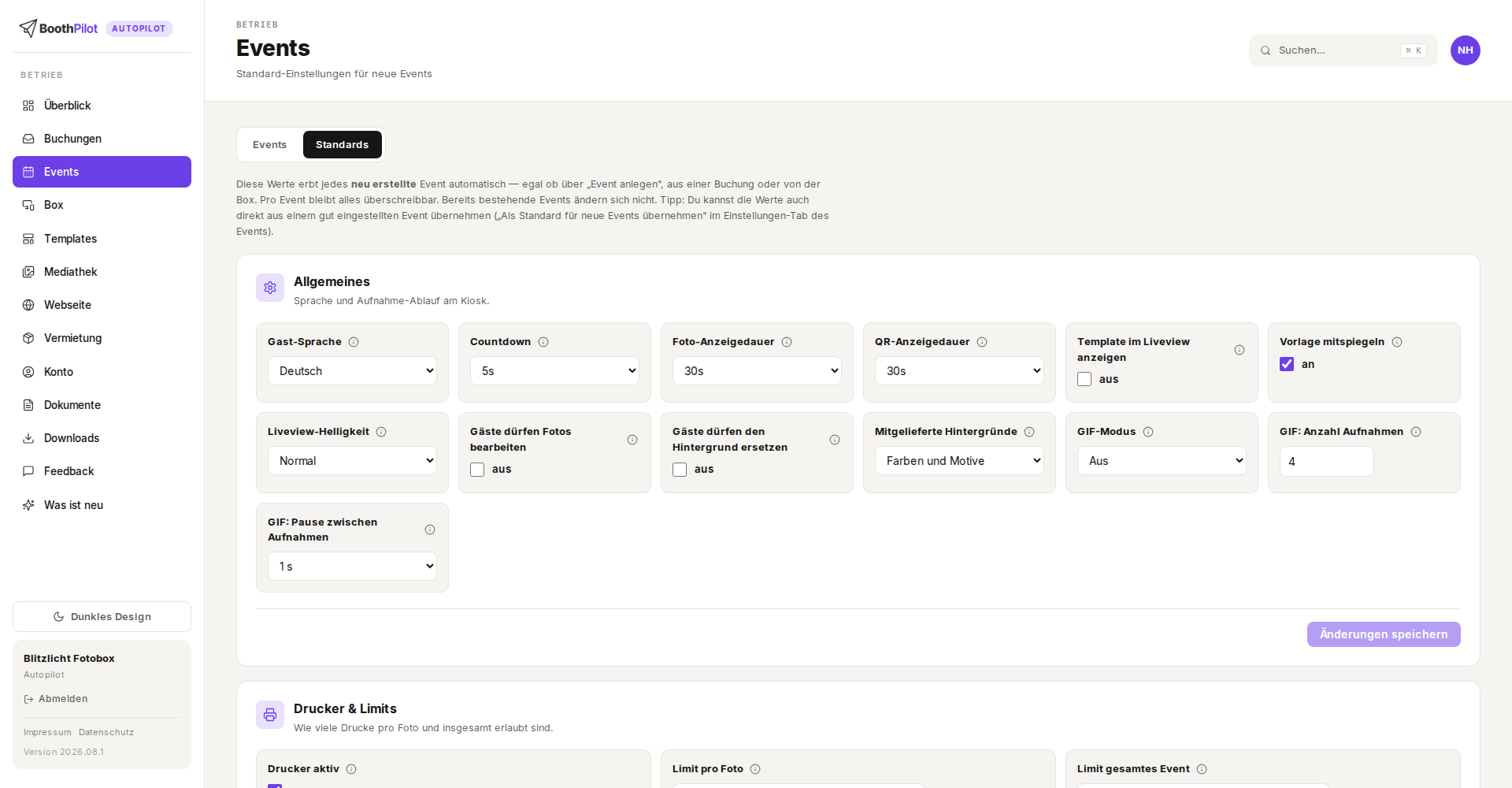Image resolution: width=1512 pixels, height=788 pixels.
Task: Click the Mediathek images icon
Action: (x=28, y=272)
